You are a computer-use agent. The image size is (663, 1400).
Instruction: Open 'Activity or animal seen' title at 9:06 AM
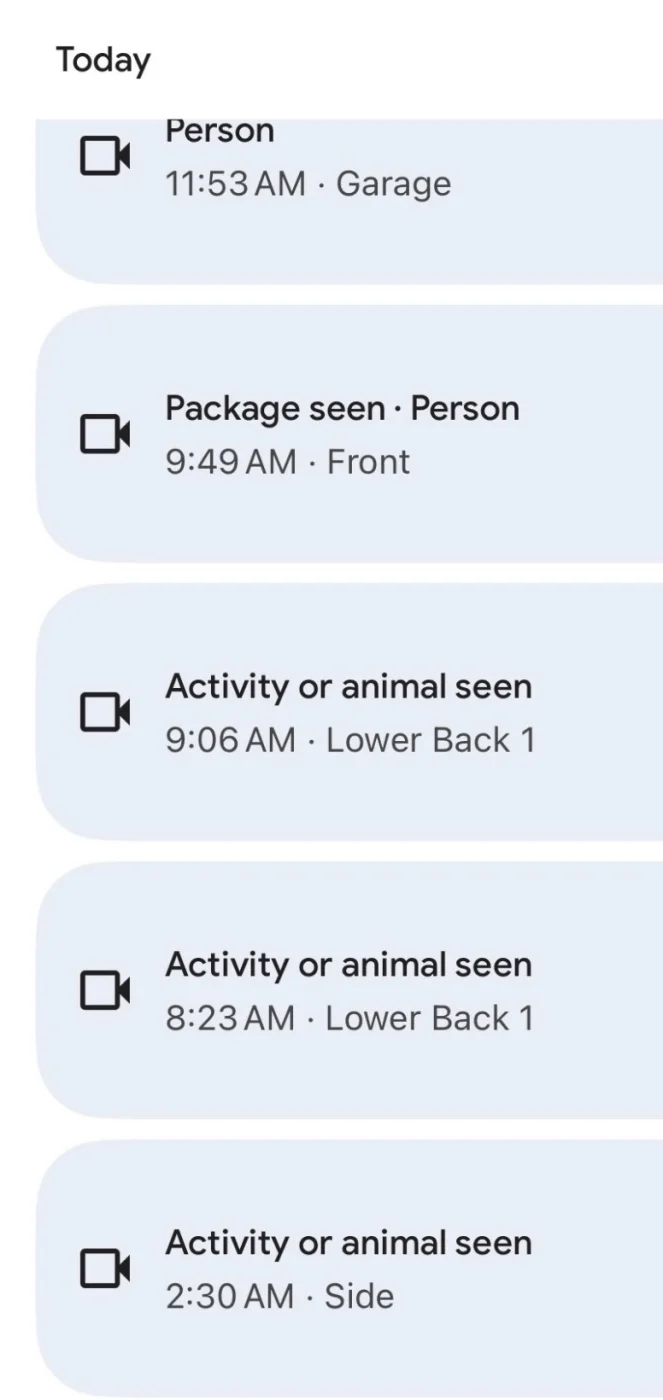point(348,687)
